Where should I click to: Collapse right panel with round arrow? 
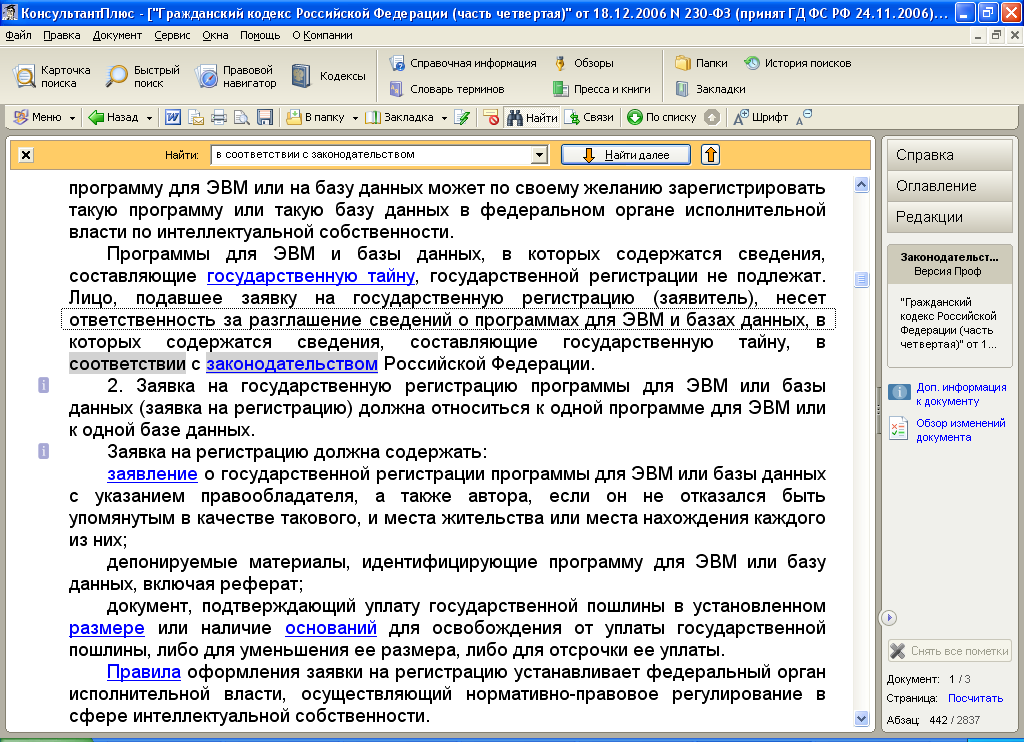point(889,617)
